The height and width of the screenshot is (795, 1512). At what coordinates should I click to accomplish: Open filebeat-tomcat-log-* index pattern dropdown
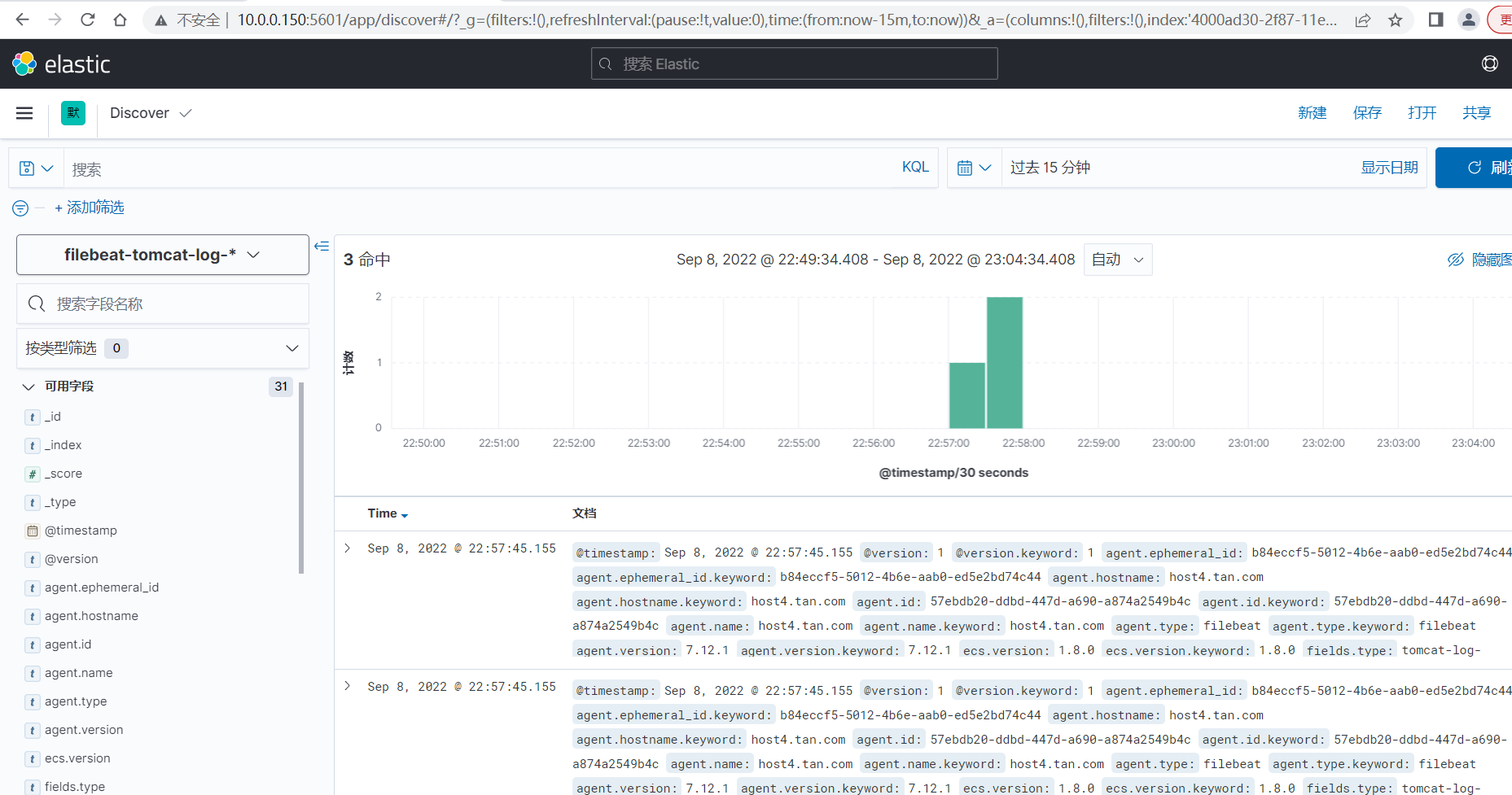(x=163, y=255)
